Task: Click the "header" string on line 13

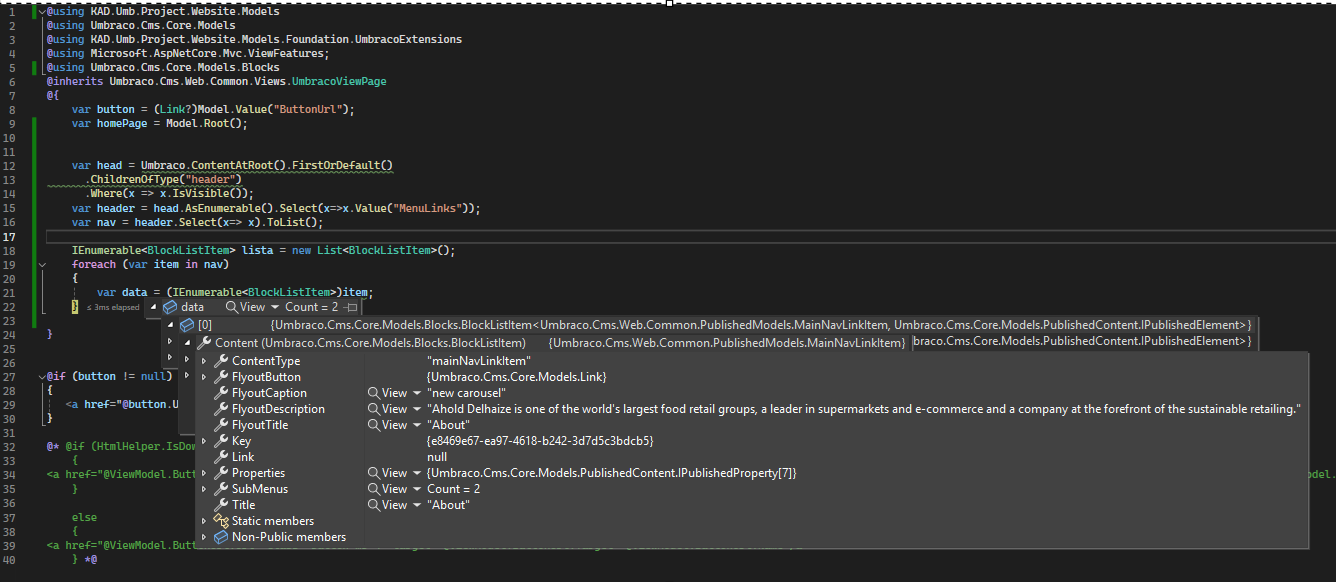Action: point(210,179)
